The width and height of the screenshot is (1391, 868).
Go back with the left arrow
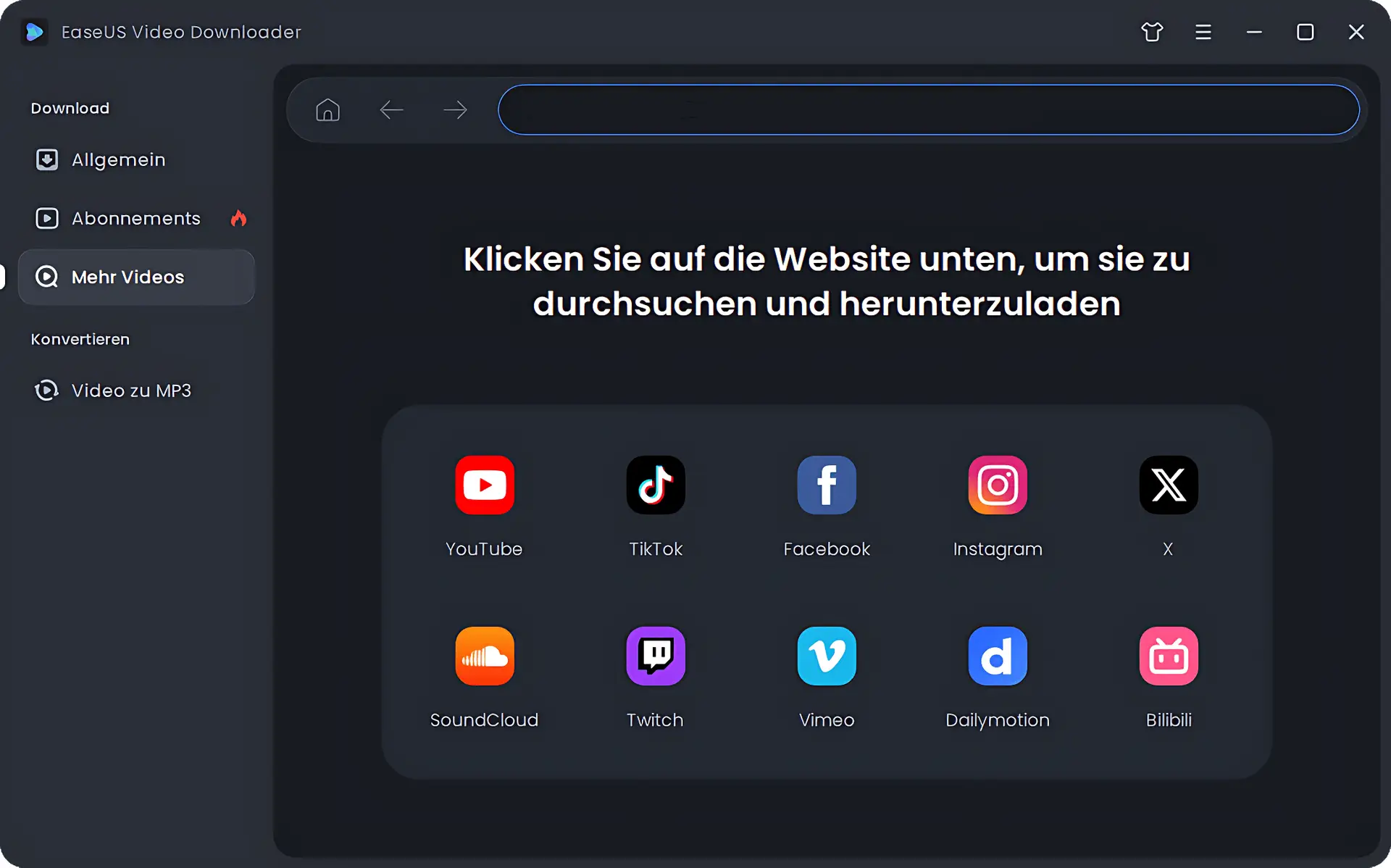(391, 109)
